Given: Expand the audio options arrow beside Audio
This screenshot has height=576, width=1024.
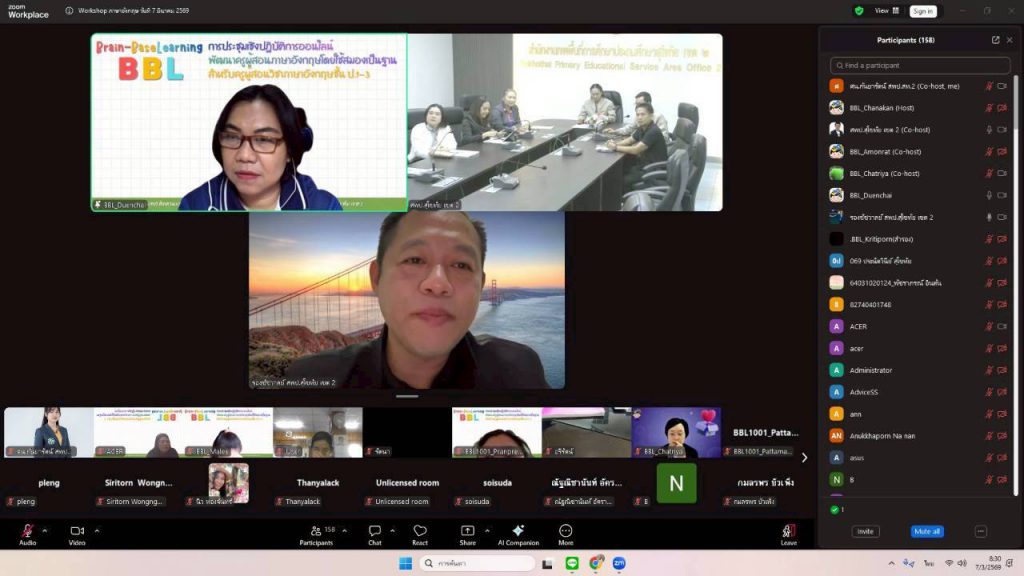Looking at the screenshot, I should [47, 530].
